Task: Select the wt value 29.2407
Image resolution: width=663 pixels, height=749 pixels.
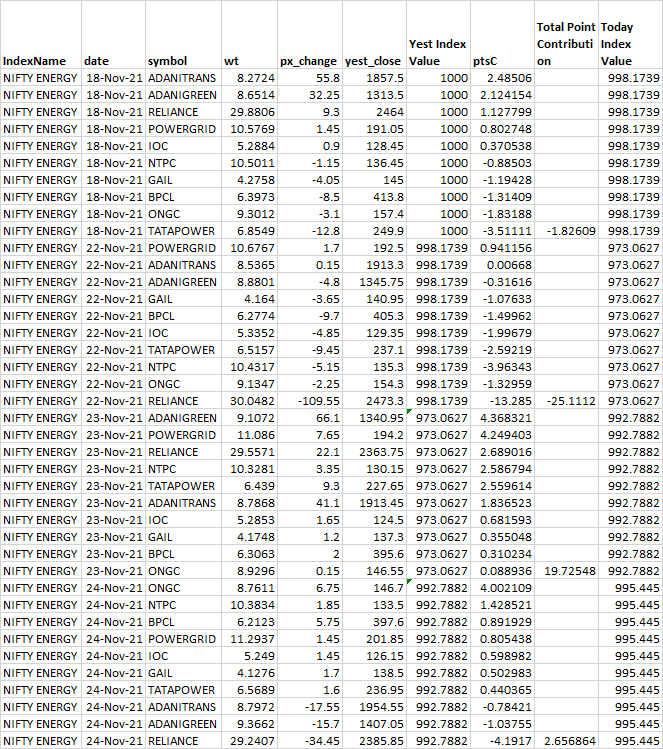Action: [252, 741]
